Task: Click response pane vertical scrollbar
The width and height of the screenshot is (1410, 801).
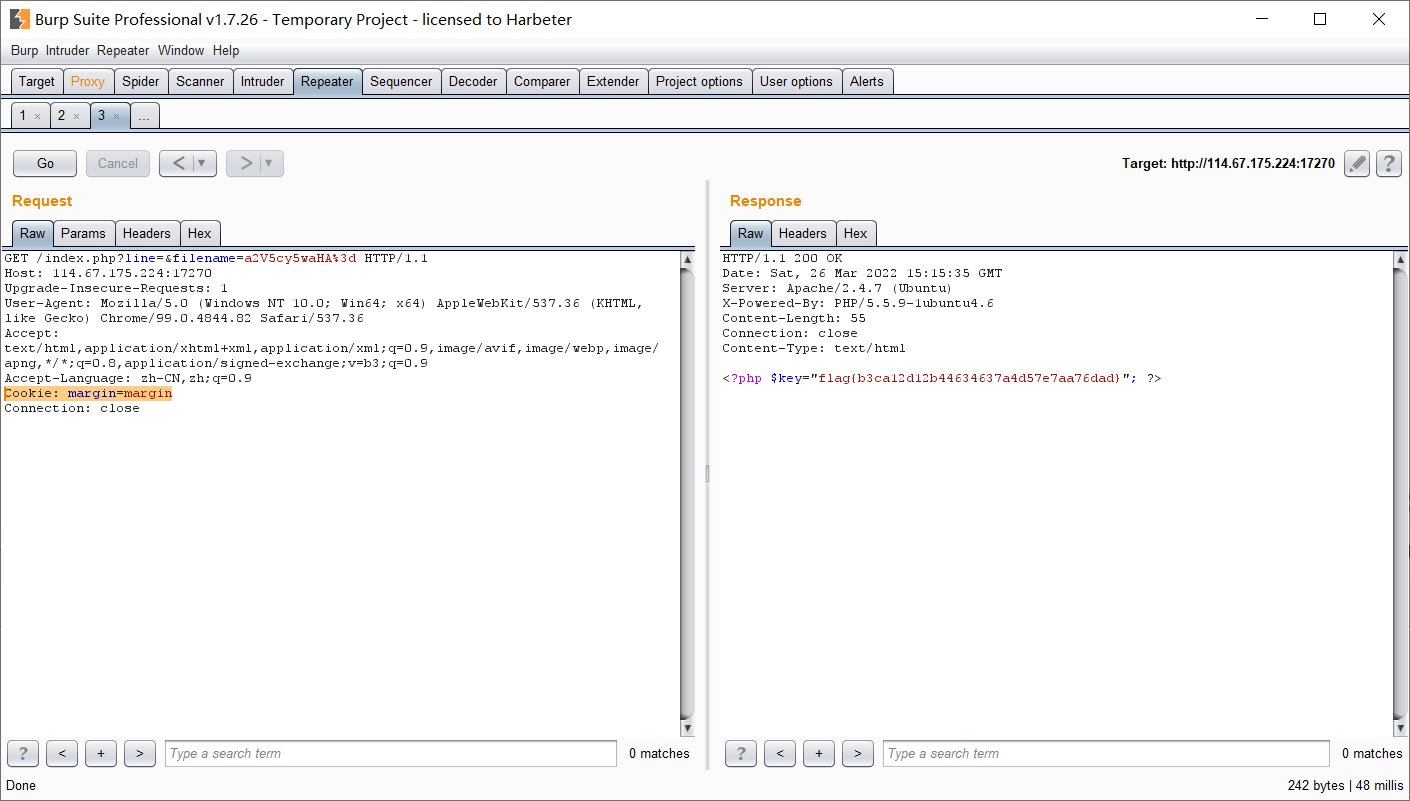Action: pyautogui.click(x=1399, y=494)
